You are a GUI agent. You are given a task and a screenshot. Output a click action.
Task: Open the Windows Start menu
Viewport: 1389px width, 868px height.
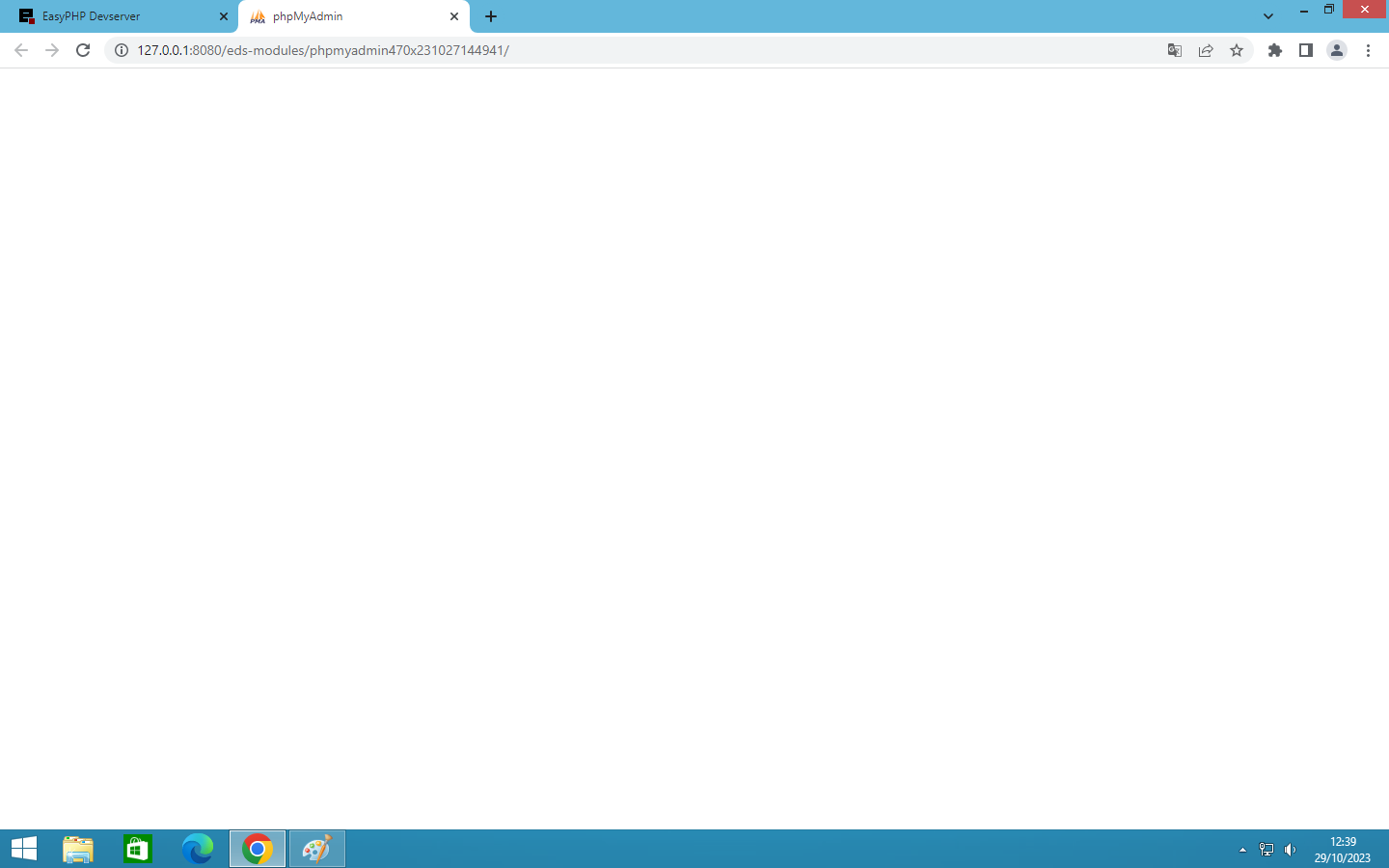[24, 849]
